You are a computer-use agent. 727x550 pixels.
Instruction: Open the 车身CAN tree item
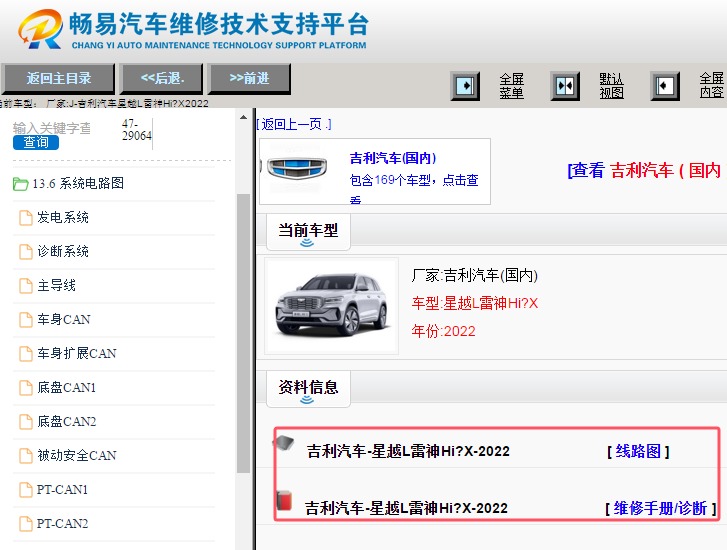pos(64,320)
